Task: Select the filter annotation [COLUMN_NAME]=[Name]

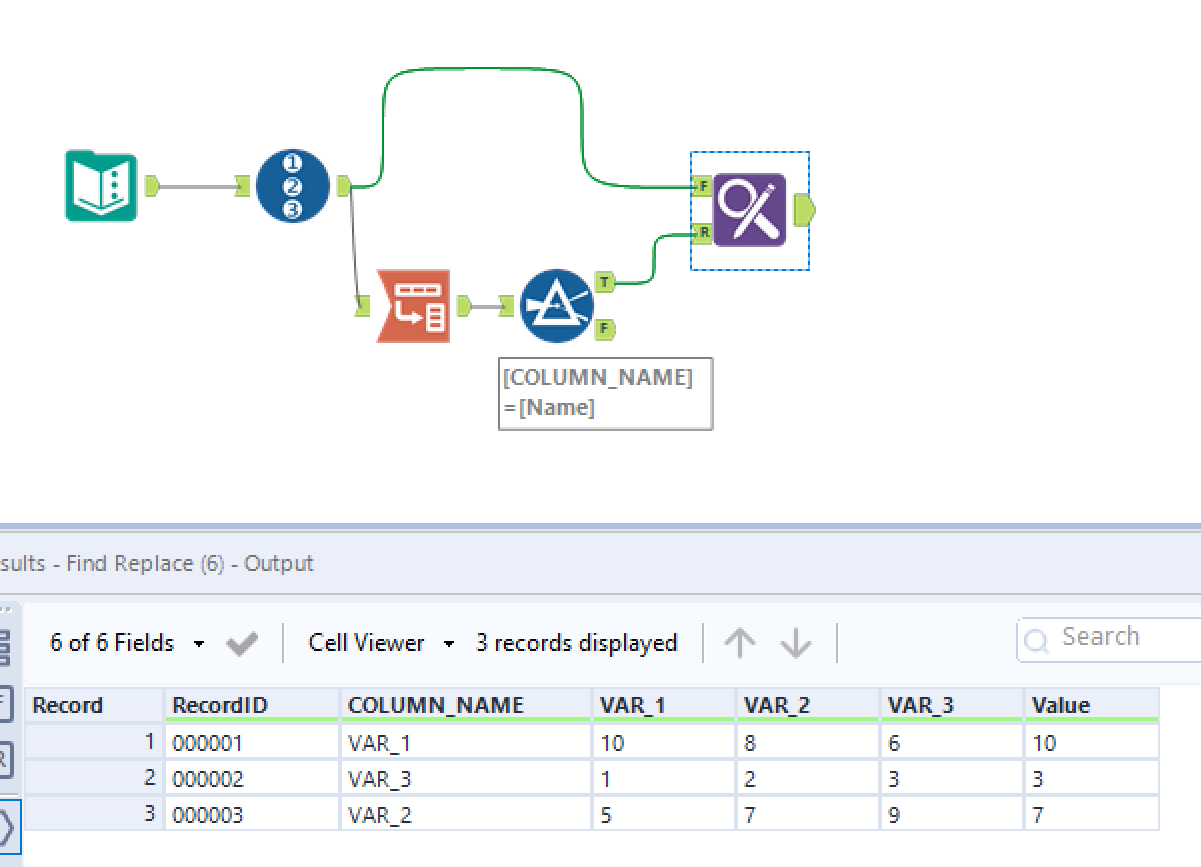Action: (605, 393)
